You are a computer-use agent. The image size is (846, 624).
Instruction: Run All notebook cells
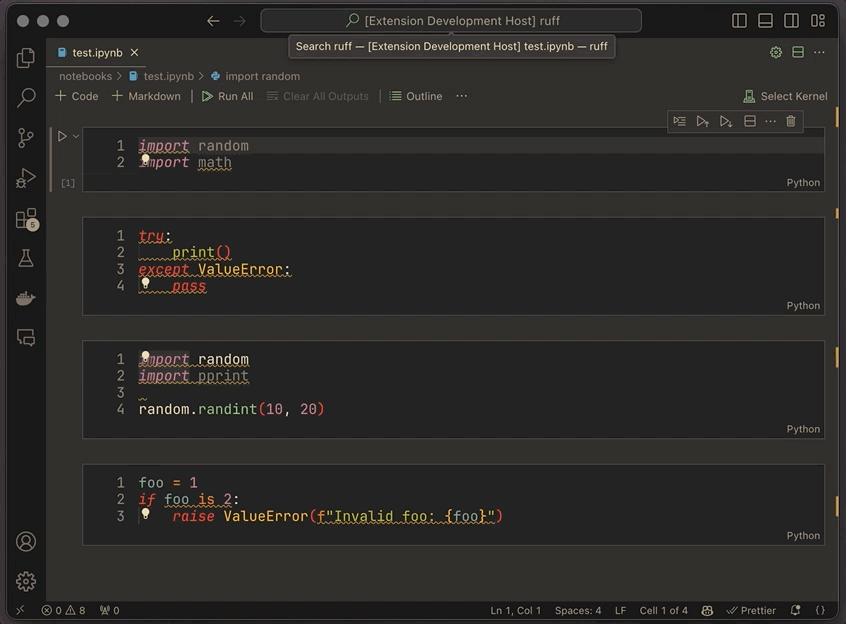pos(227,96)
